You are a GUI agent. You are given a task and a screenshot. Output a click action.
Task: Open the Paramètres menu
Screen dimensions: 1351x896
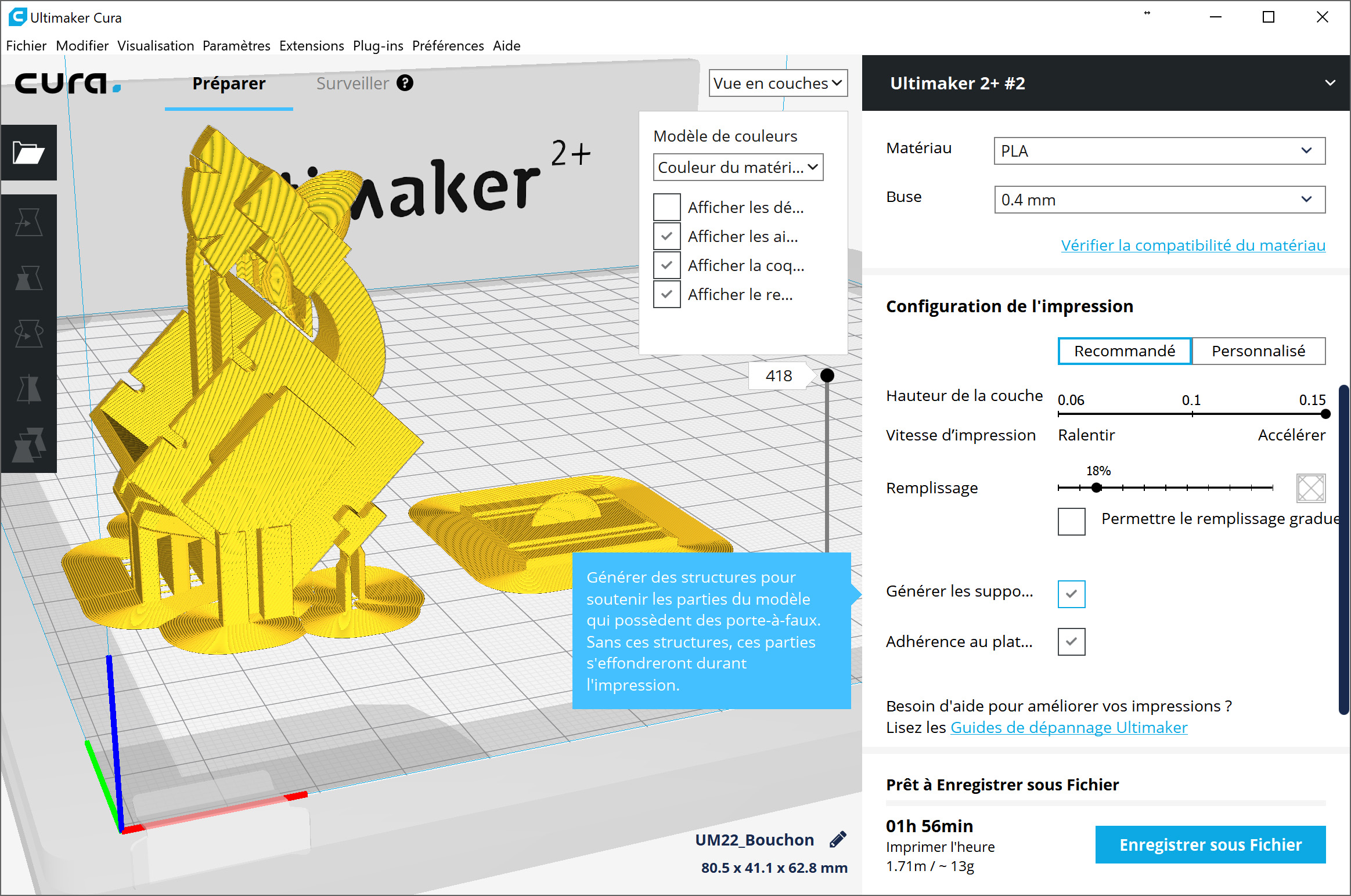(236, 45)
